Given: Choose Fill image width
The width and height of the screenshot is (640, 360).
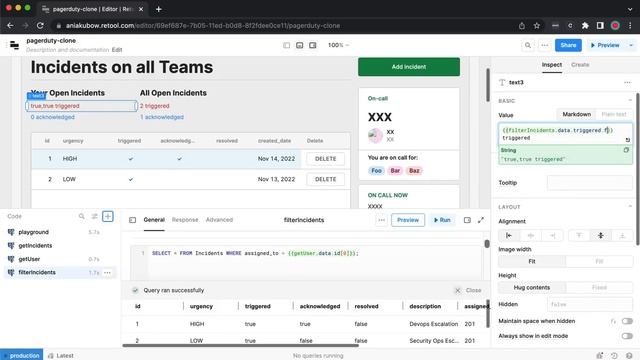Looking at the screenshot, I should click(599, 262).
